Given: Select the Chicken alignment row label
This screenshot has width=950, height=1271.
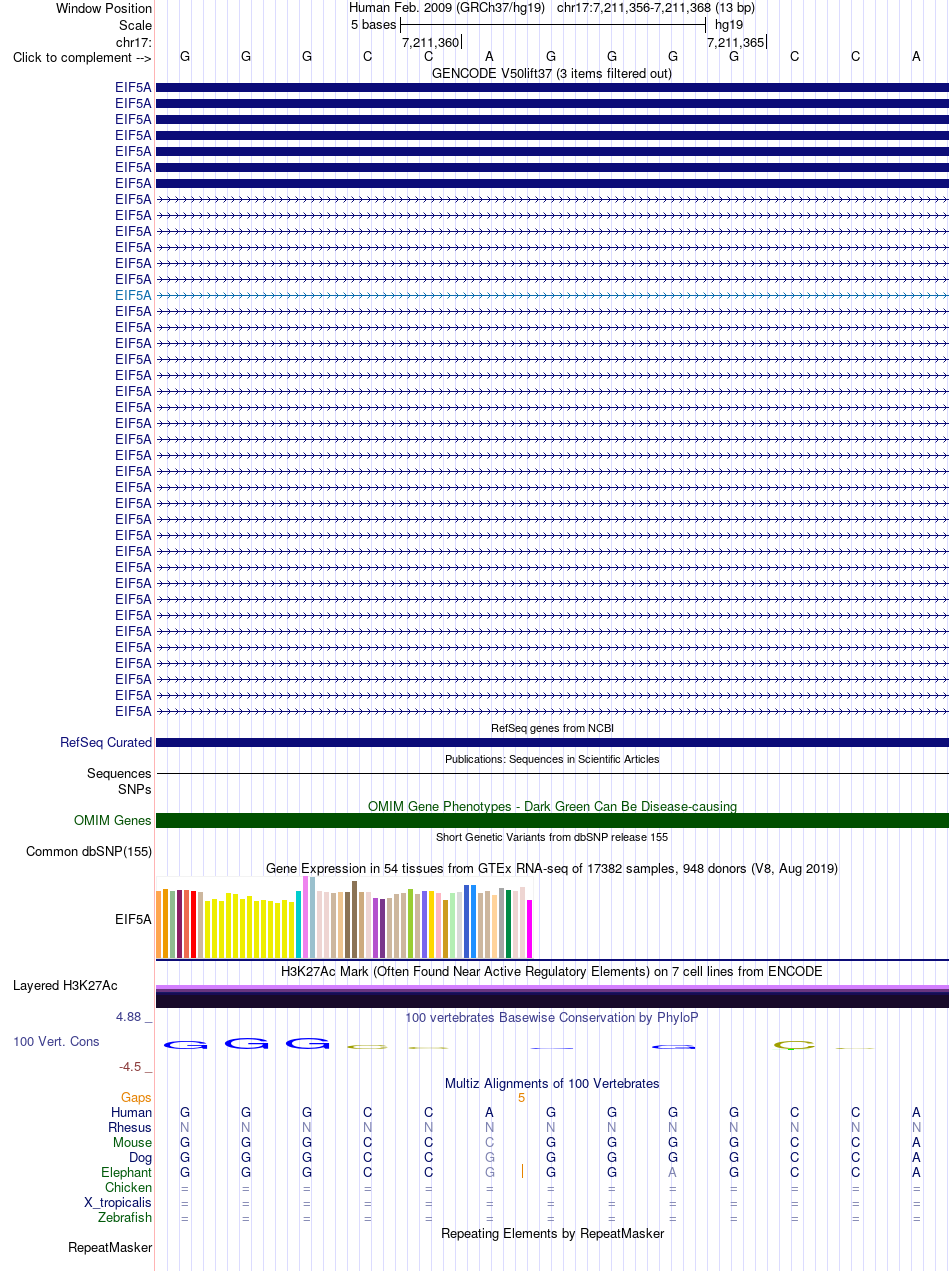Looking at the screenshot, I should coord(129,1188).
